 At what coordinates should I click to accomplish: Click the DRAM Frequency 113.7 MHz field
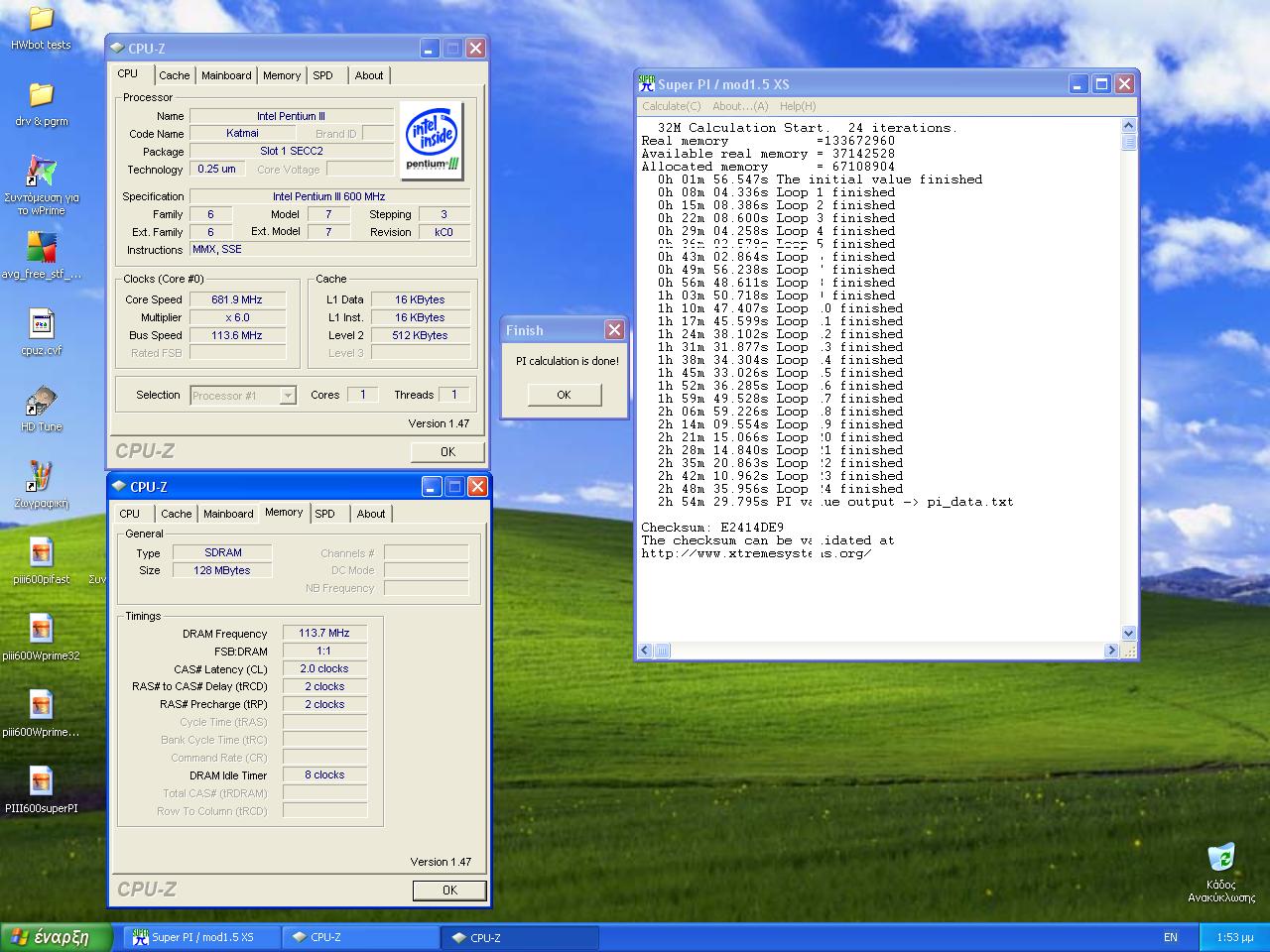pyautogui.click(x=324, y=633)
